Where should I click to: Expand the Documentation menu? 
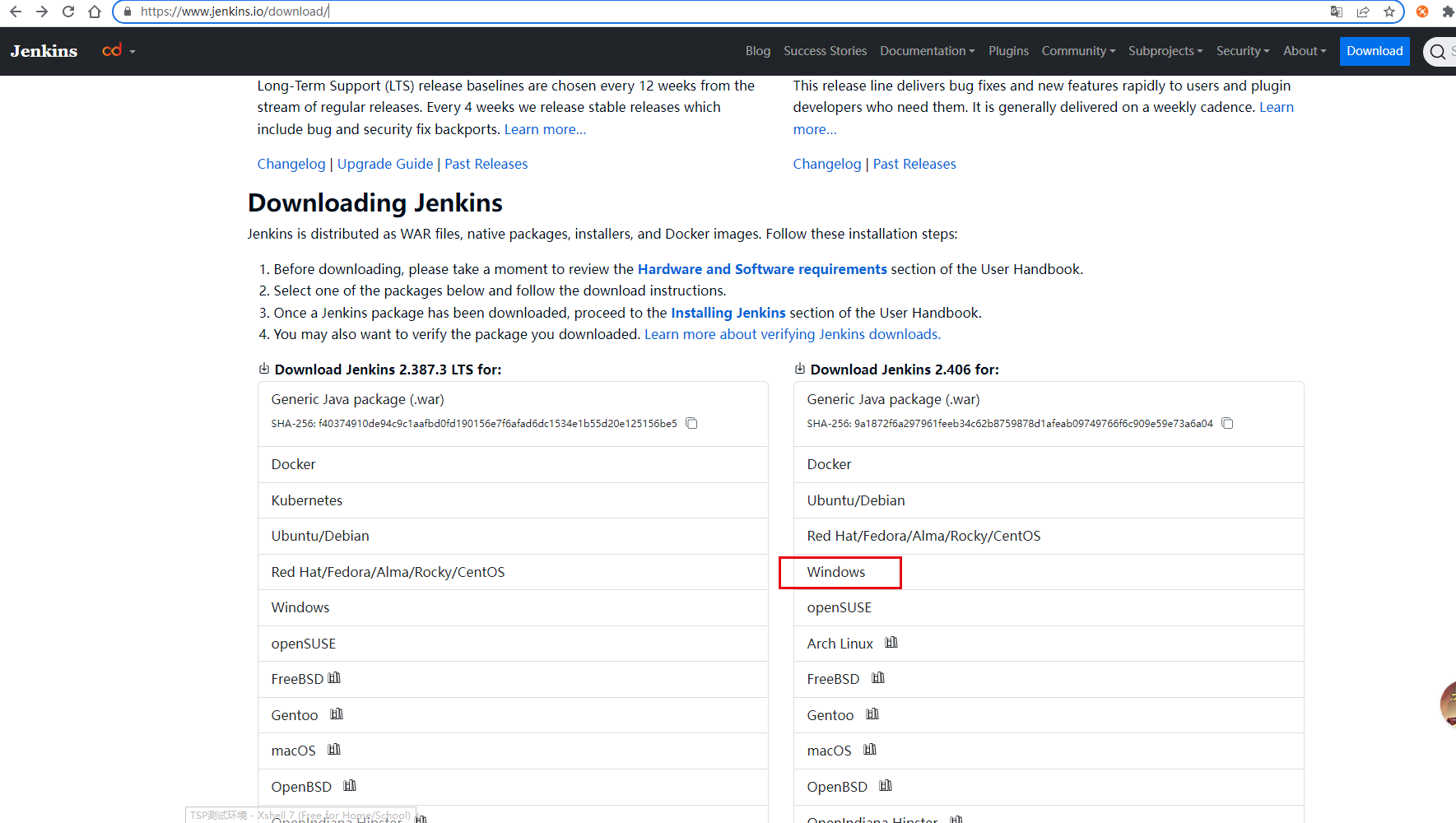click(x=927, y=51)
